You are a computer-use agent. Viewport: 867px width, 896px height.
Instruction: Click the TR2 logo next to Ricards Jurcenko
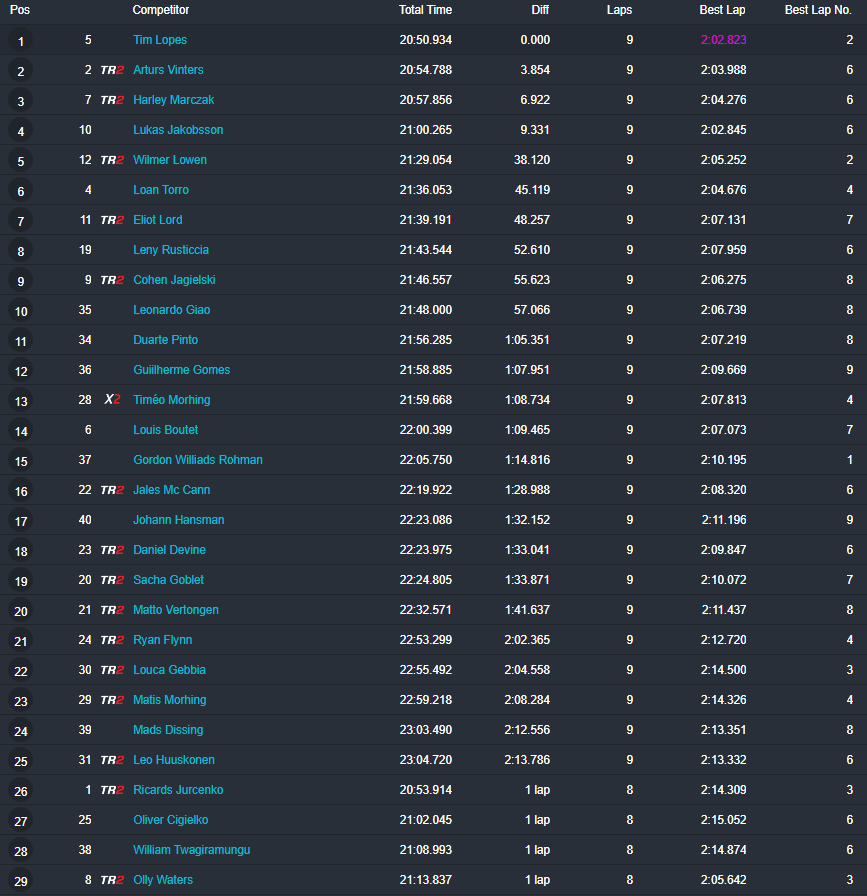click(112, 790)
